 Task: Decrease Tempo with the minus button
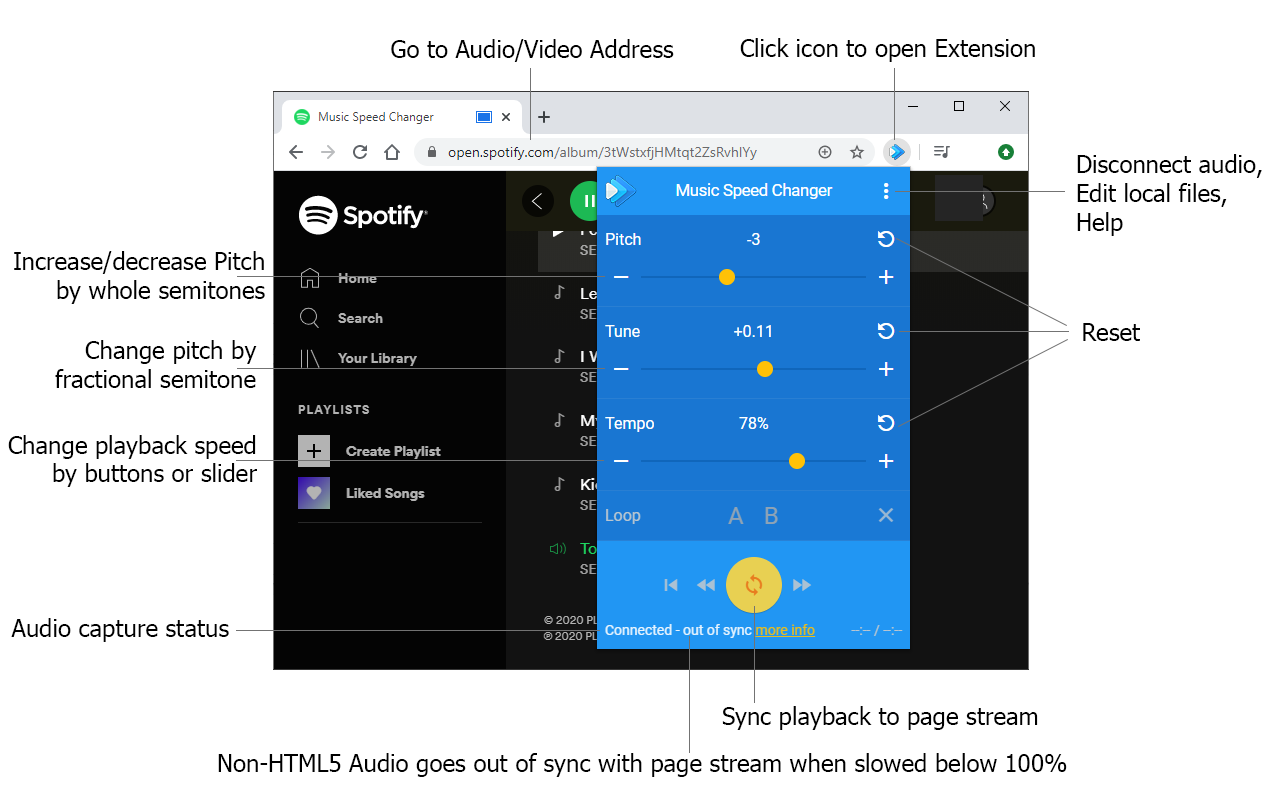pos(621,461)
